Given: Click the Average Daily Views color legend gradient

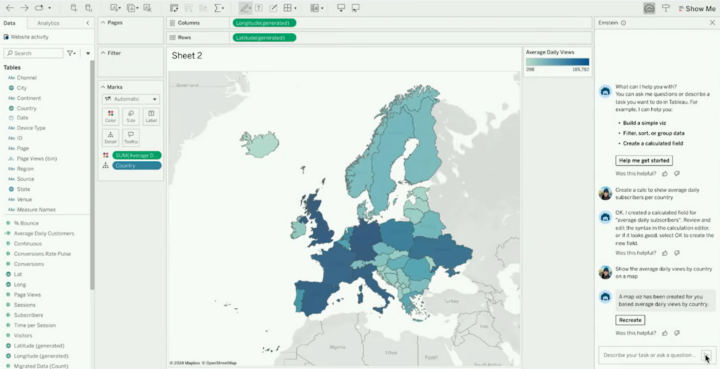Looking at the screenshot, I should coord(557,62).
